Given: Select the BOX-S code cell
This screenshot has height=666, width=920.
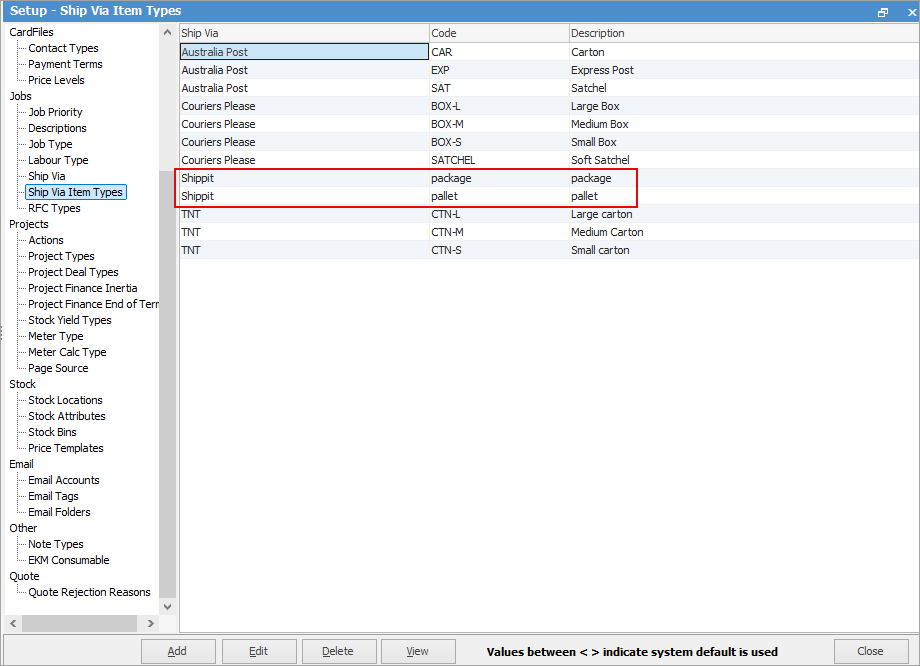Looking at the screenshot, I should (x=499, y=142).
